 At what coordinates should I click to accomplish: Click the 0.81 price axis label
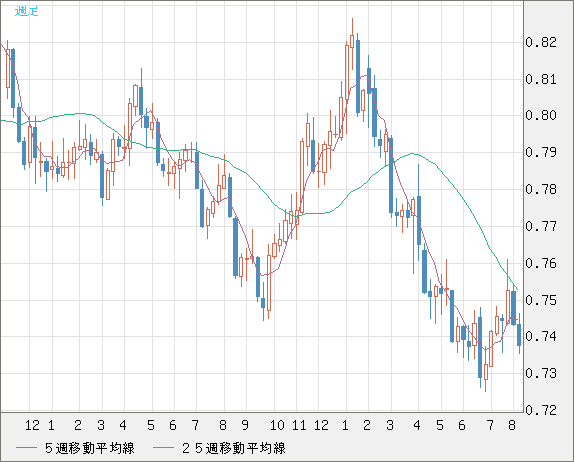coord(541,79)
